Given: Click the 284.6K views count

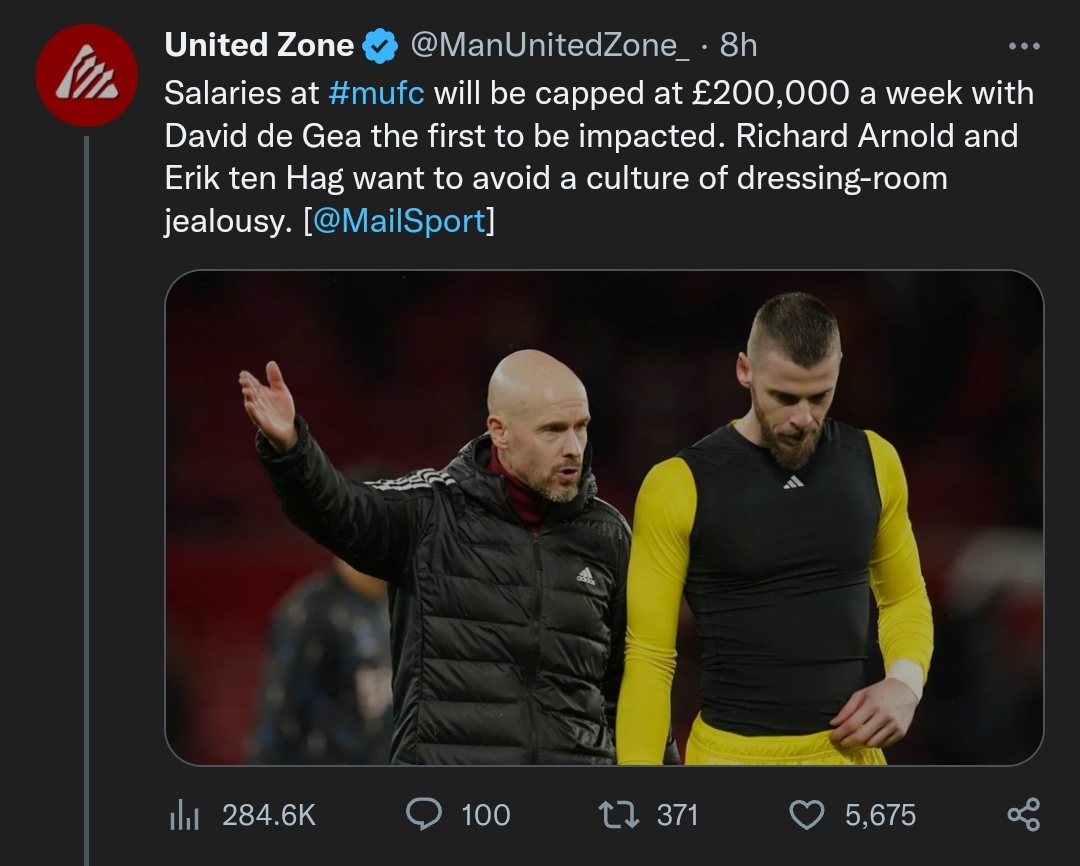Looking at the screenshot, I should 268,815.
